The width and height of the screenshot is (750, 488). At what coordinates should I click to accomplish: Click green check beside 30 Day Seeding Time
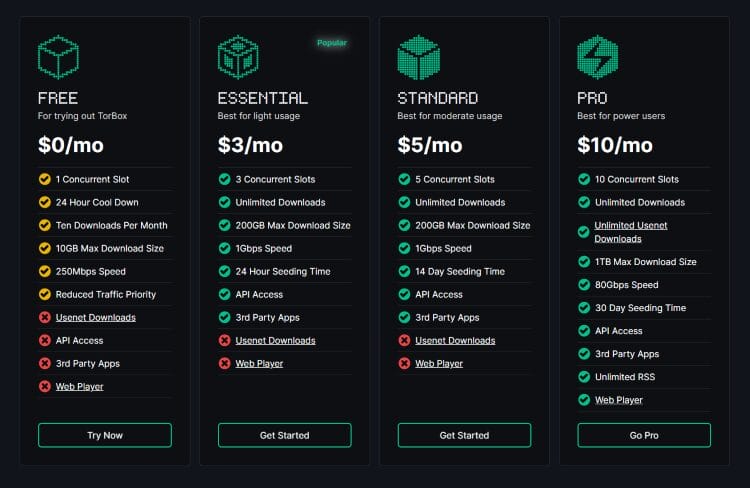pyautogui.click(x=584, y=307)
